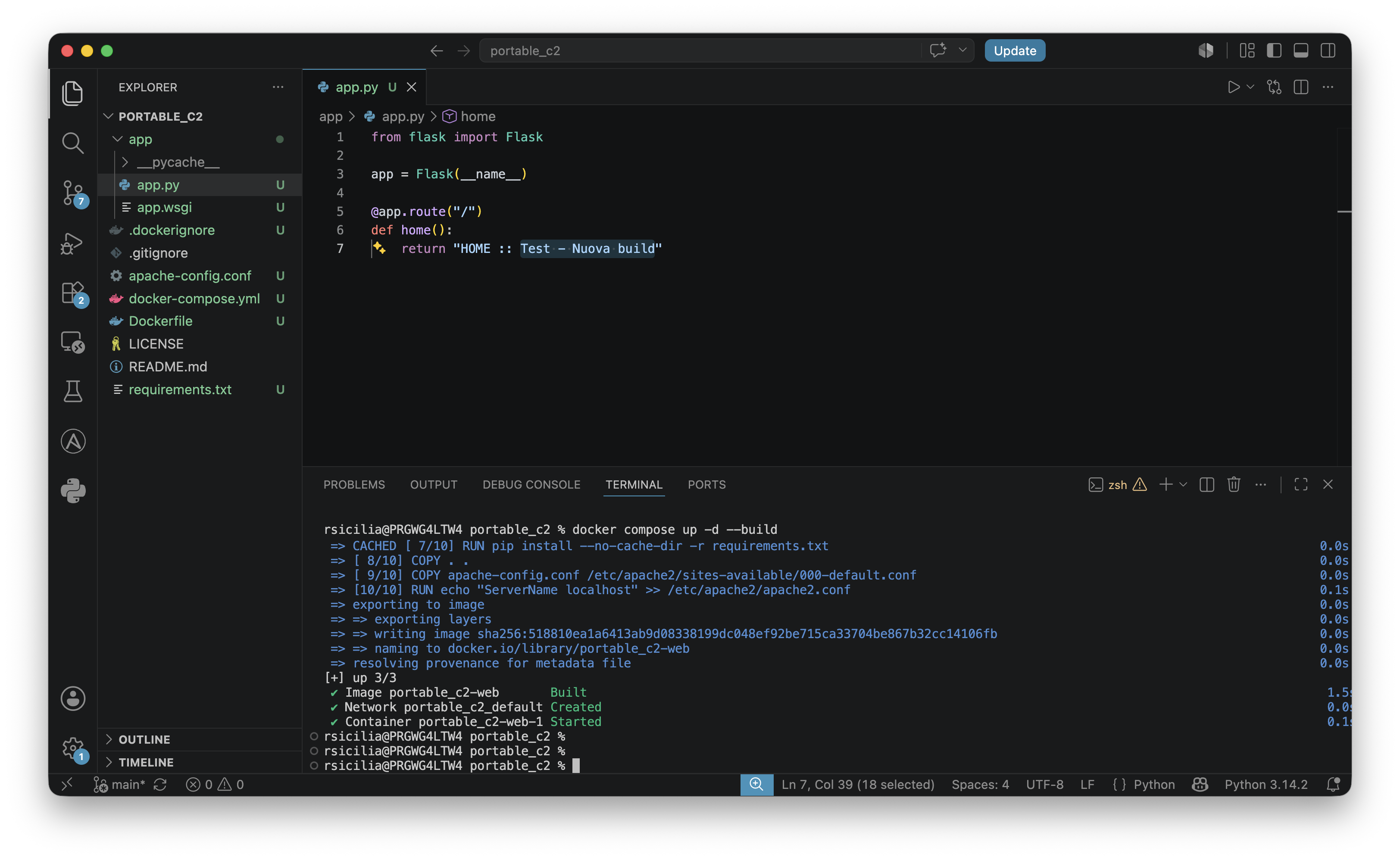Collapse the app folder

coord(118,139)
